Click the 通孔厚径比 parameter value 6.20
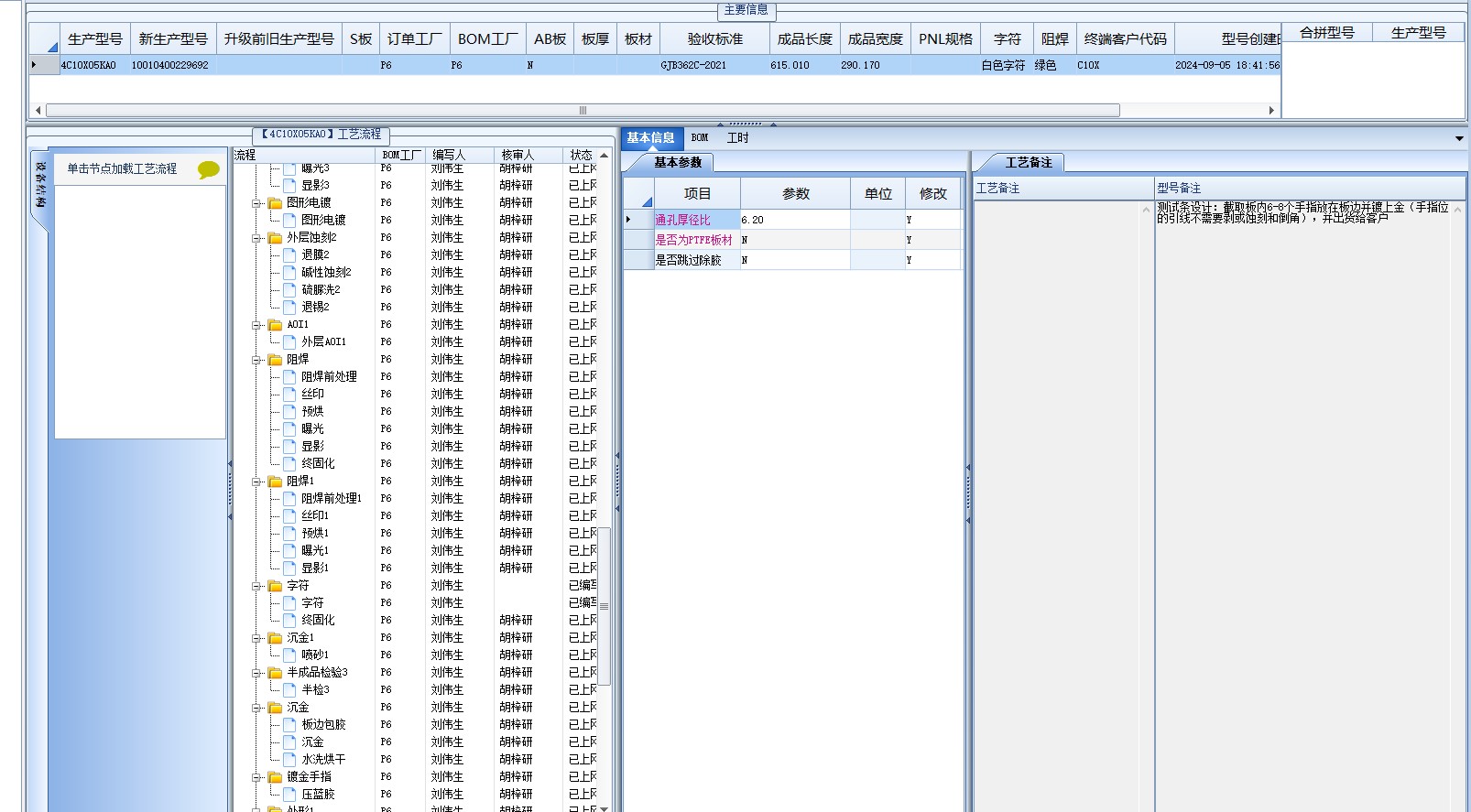 point(795,221)
